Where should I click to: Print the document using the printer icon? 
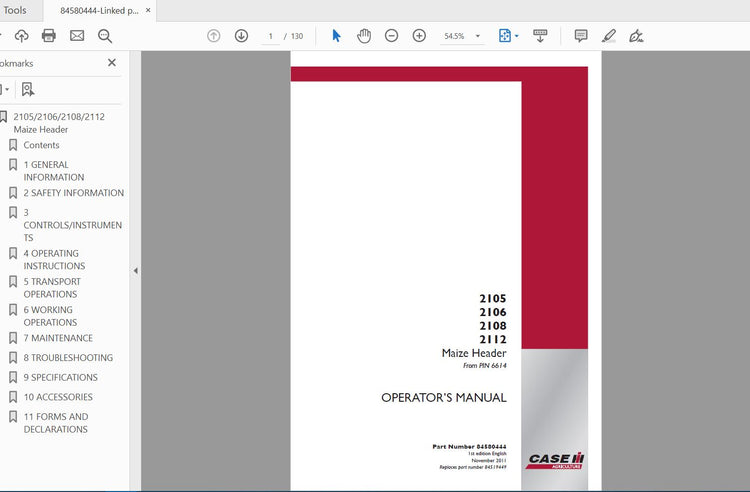coord(49,36)
